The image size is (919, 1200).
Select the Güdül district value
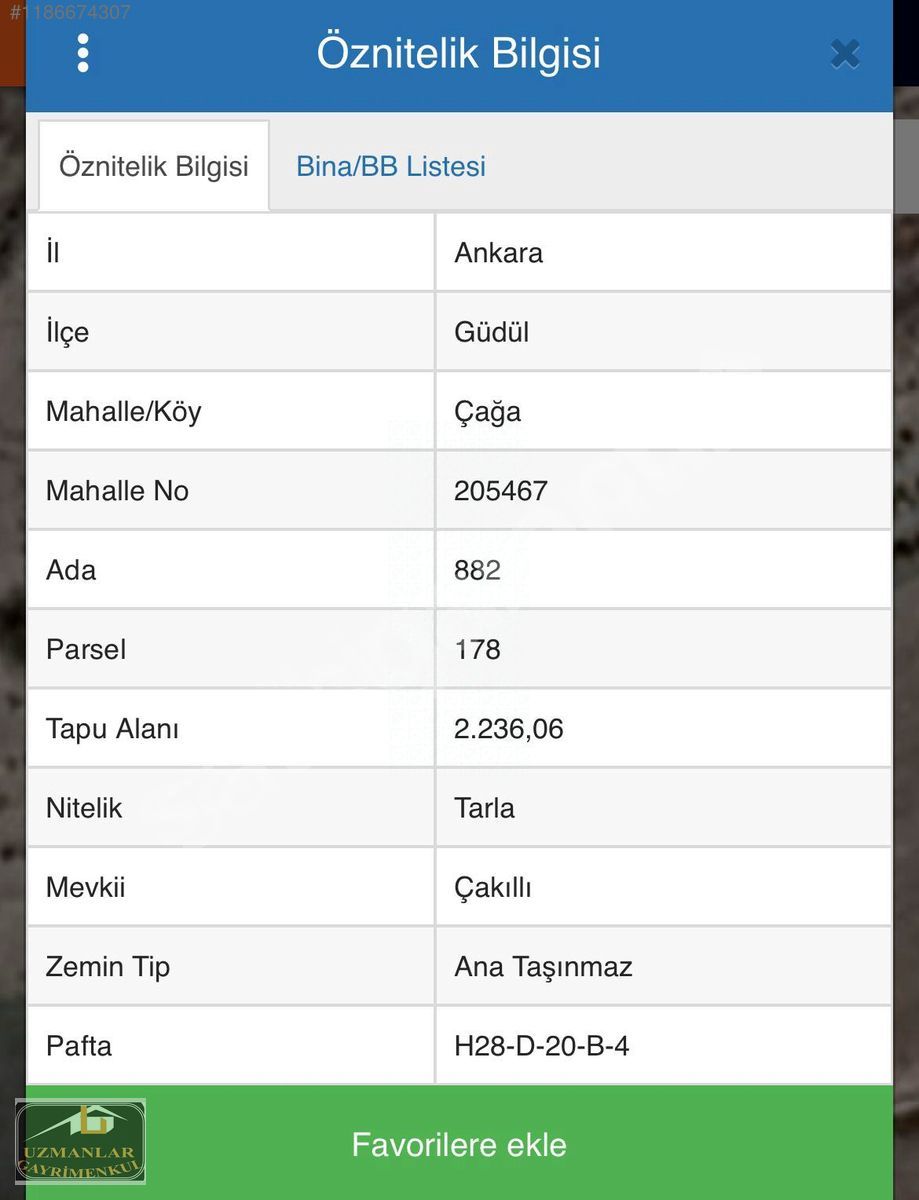click(492, 332)
